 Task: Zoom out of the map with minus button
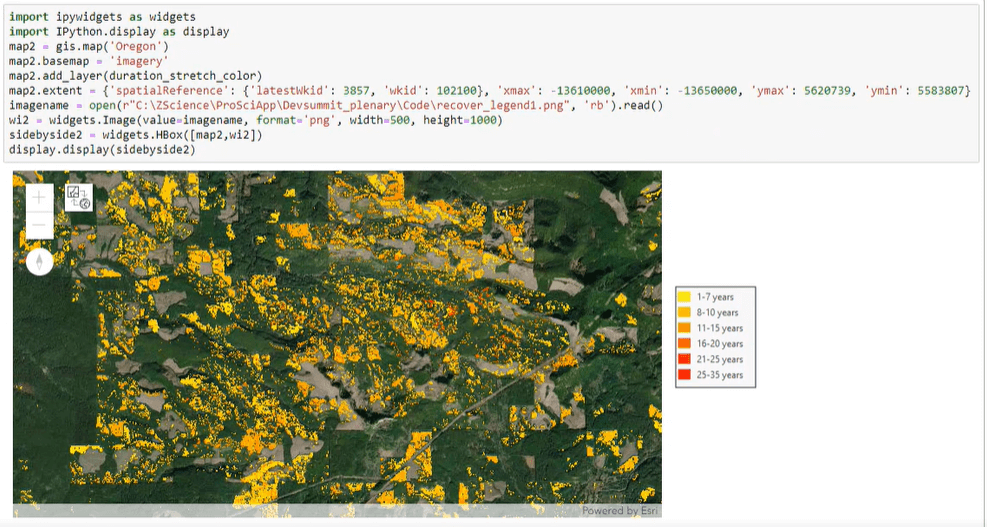[39, 225]
